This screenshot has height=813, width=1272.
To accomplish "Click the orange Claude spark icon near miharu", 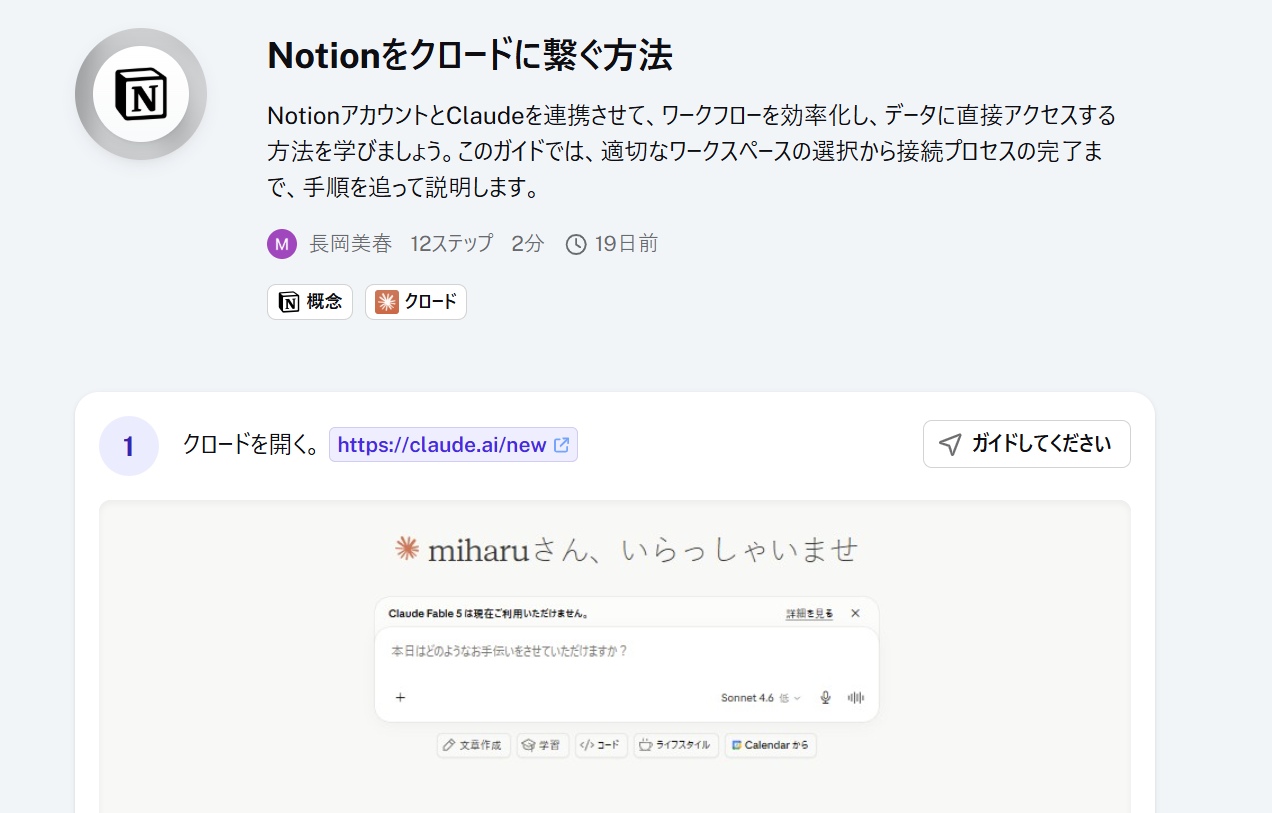I will point(406,548).
